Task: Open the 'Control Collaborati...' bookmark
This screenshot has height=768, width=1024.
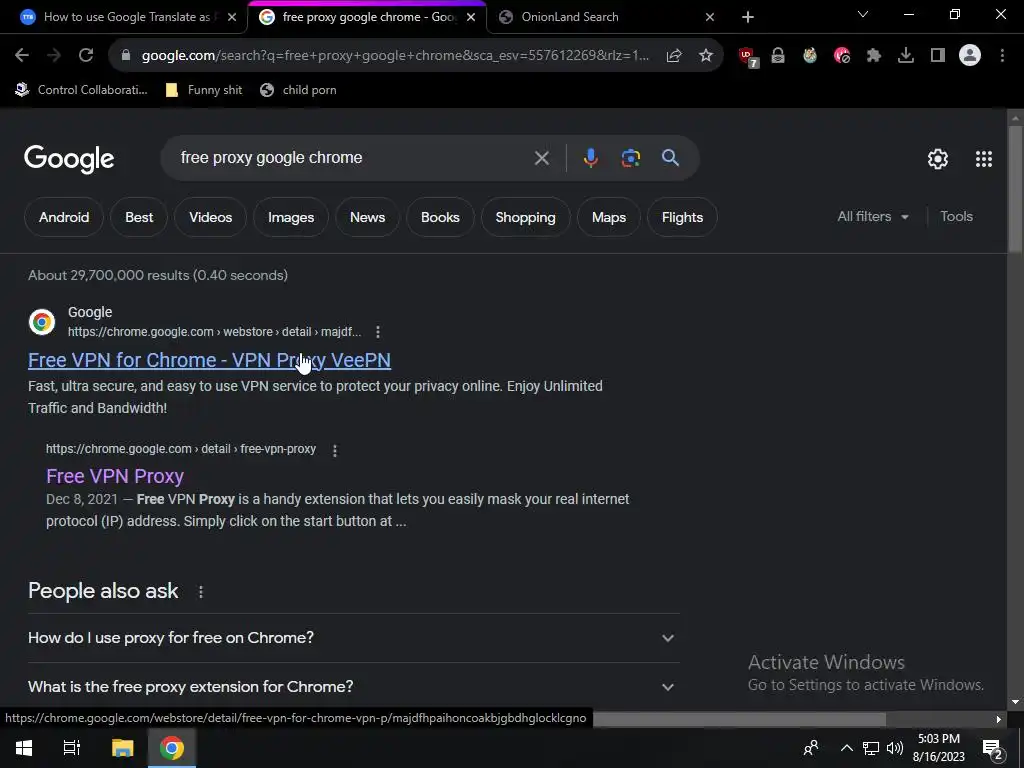Action: [x=82, y=90]
